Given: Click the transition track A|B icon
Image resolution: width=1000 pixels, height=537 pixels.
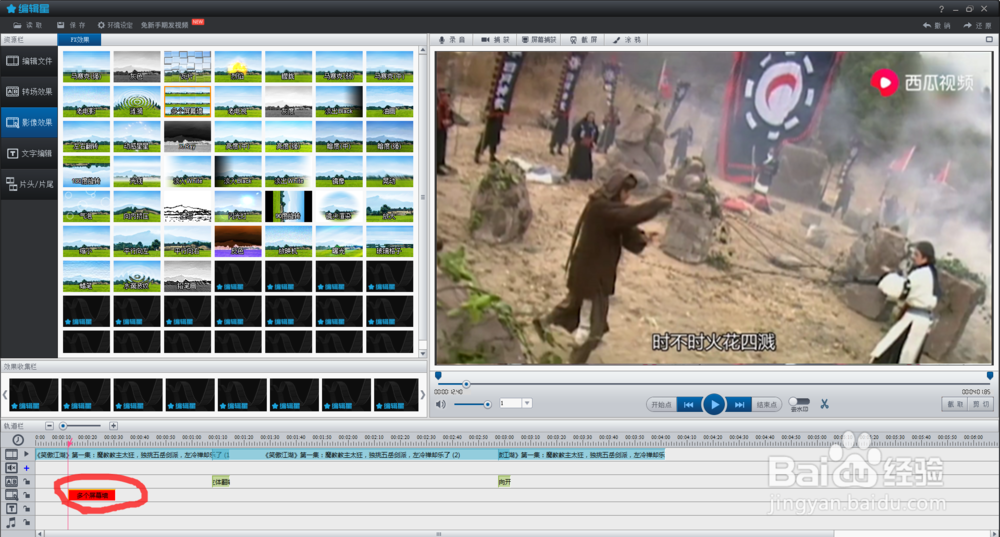Looking at the screenshot, I should pos(11,482).
